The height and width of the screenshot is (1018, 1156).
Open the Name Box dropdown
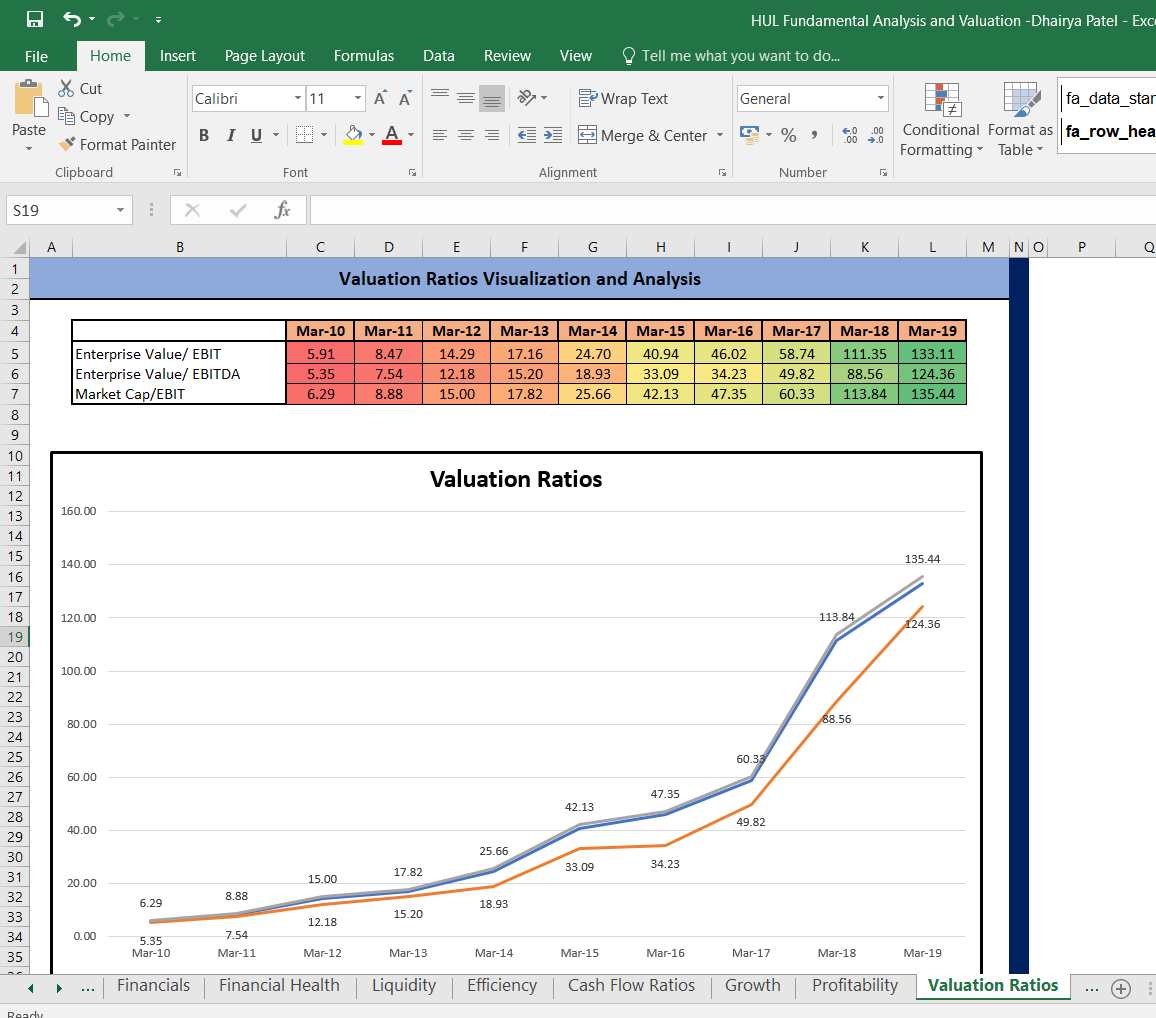click(120, 210)
